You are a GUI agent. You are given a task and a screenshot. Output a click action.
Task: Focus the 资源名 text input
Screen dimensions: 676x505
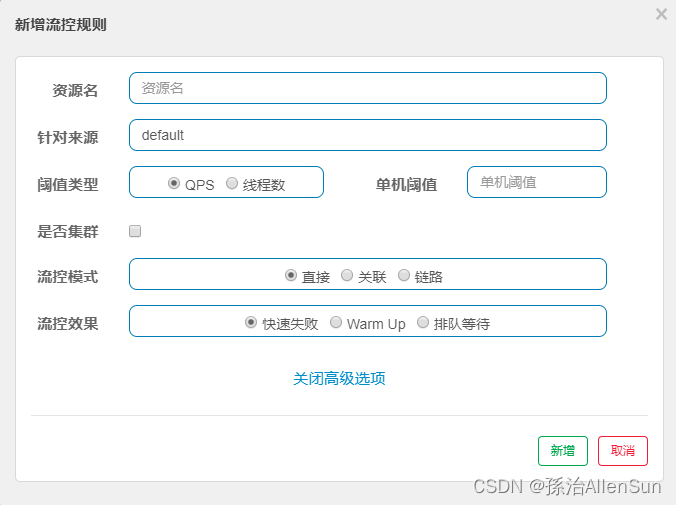[x=368, y=88]
